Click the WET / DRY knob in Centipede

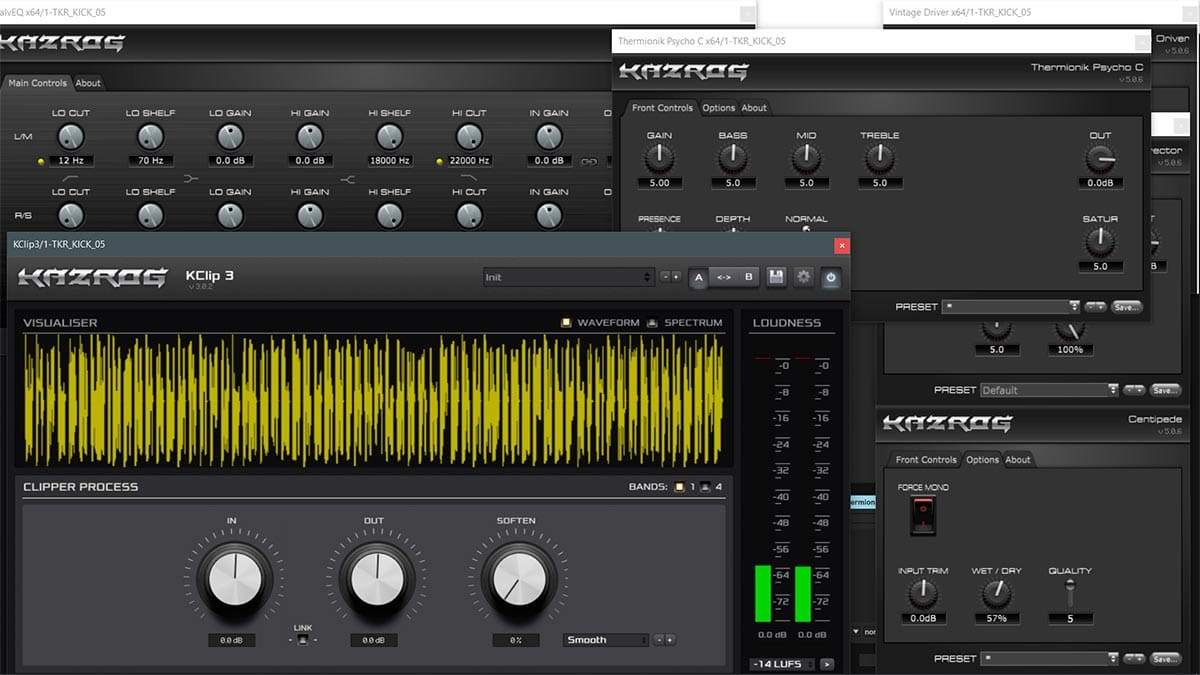tap(997, 595)
